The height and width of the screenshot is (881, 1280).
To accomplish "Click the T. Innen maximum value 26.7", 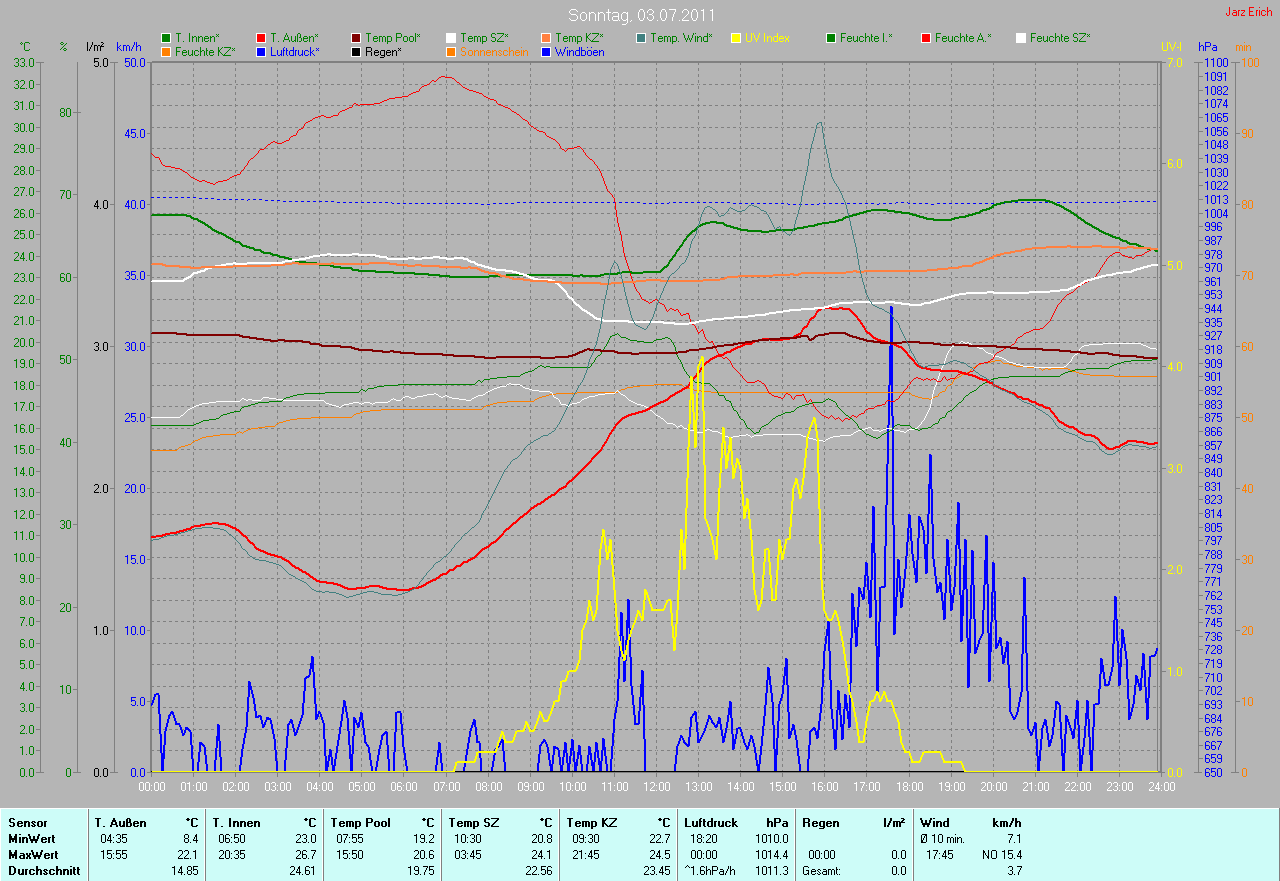I will coord(305,855).
